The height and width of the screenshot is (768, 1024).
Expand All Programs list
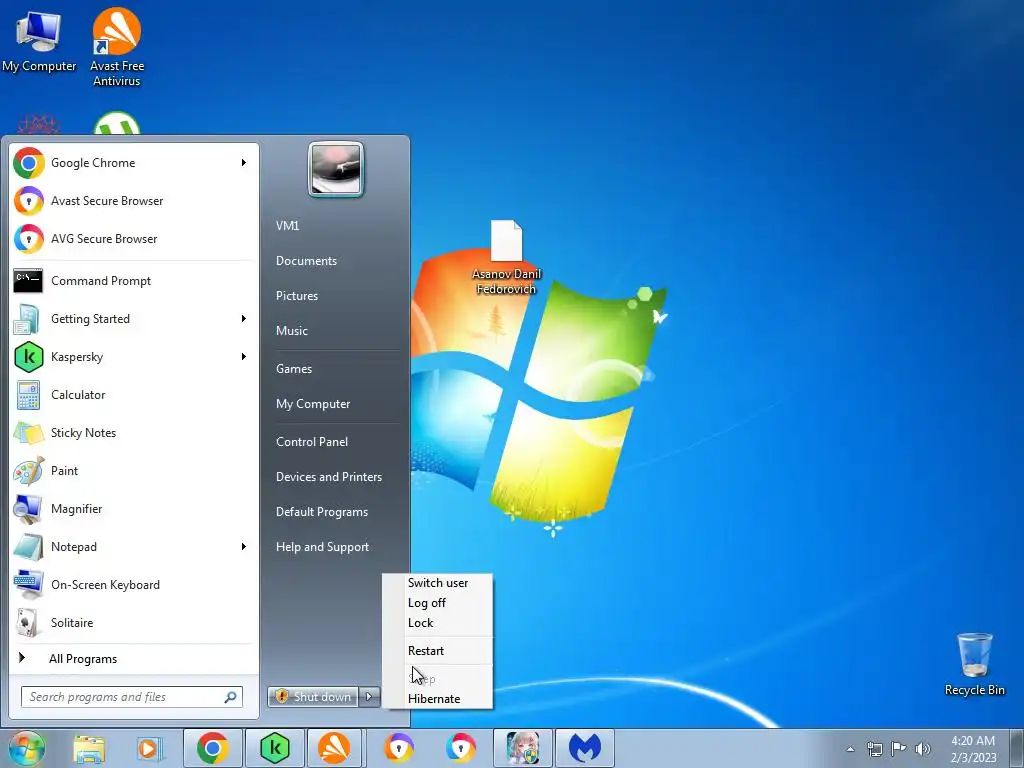point(133,659)
